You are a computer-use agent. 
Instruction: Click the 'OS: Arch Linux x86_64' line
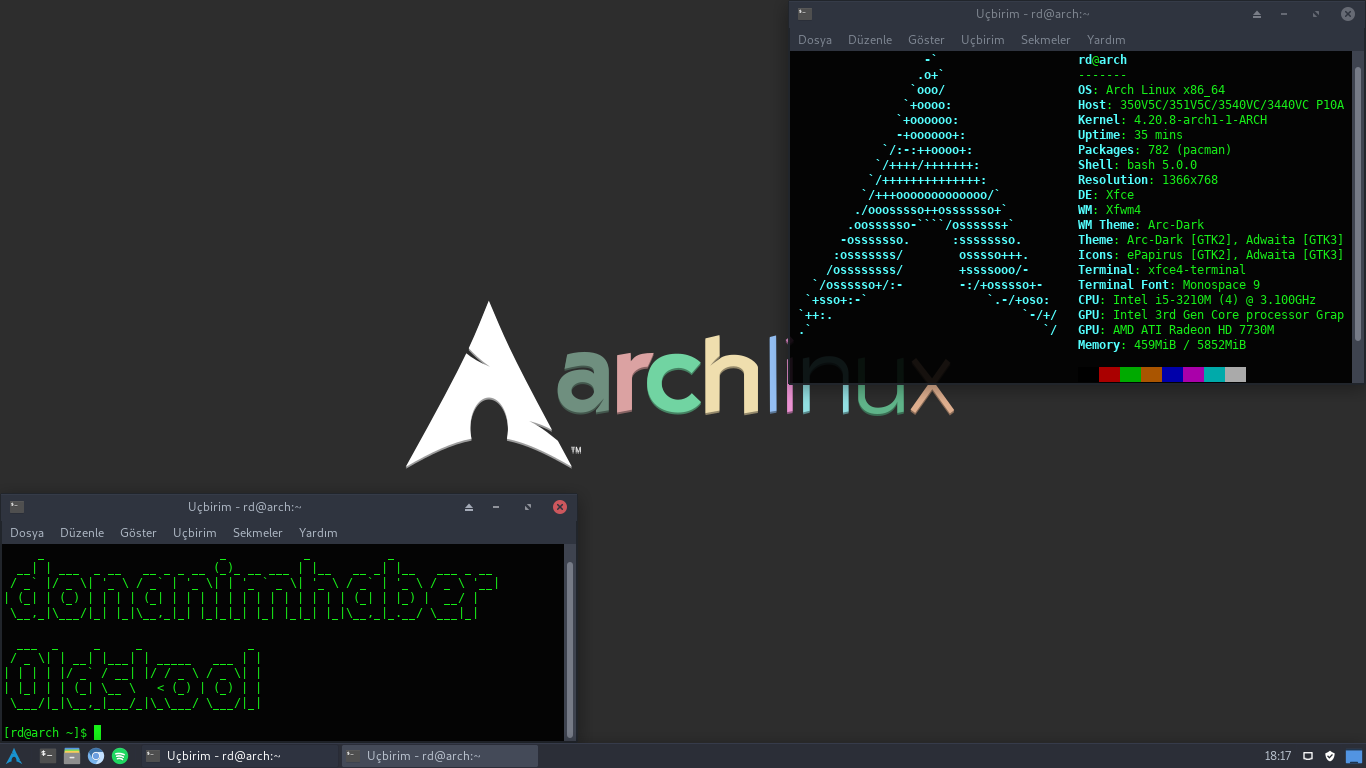click(x=1151, y=90)
